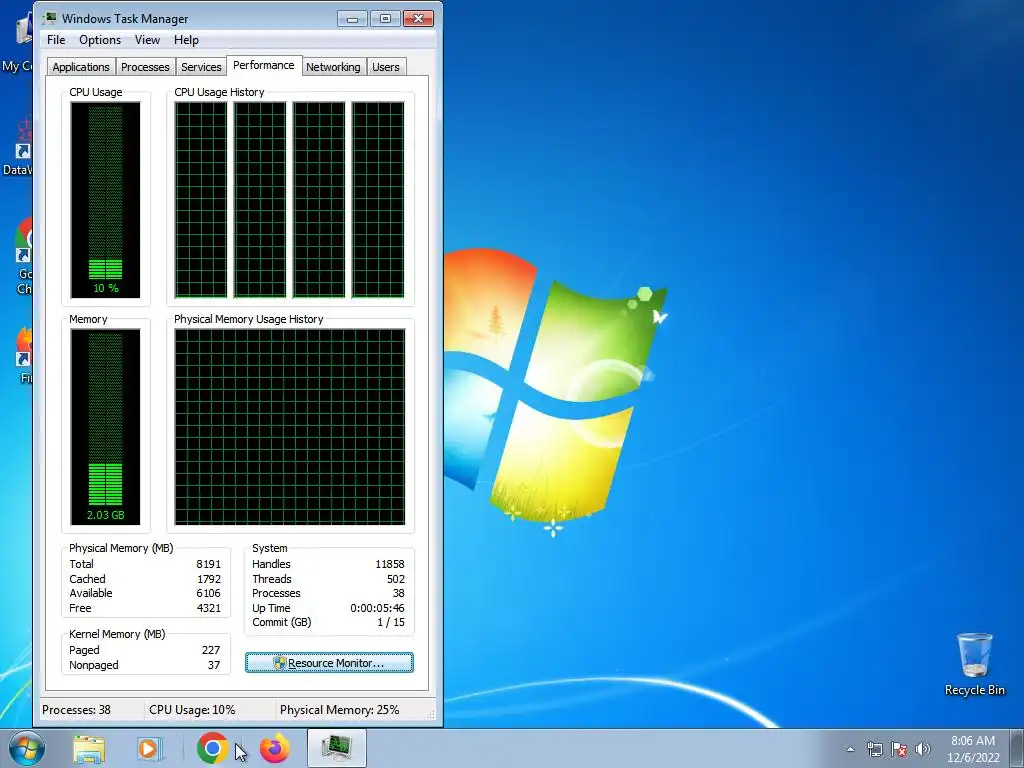Click the Threads value 502

[396, 579]
